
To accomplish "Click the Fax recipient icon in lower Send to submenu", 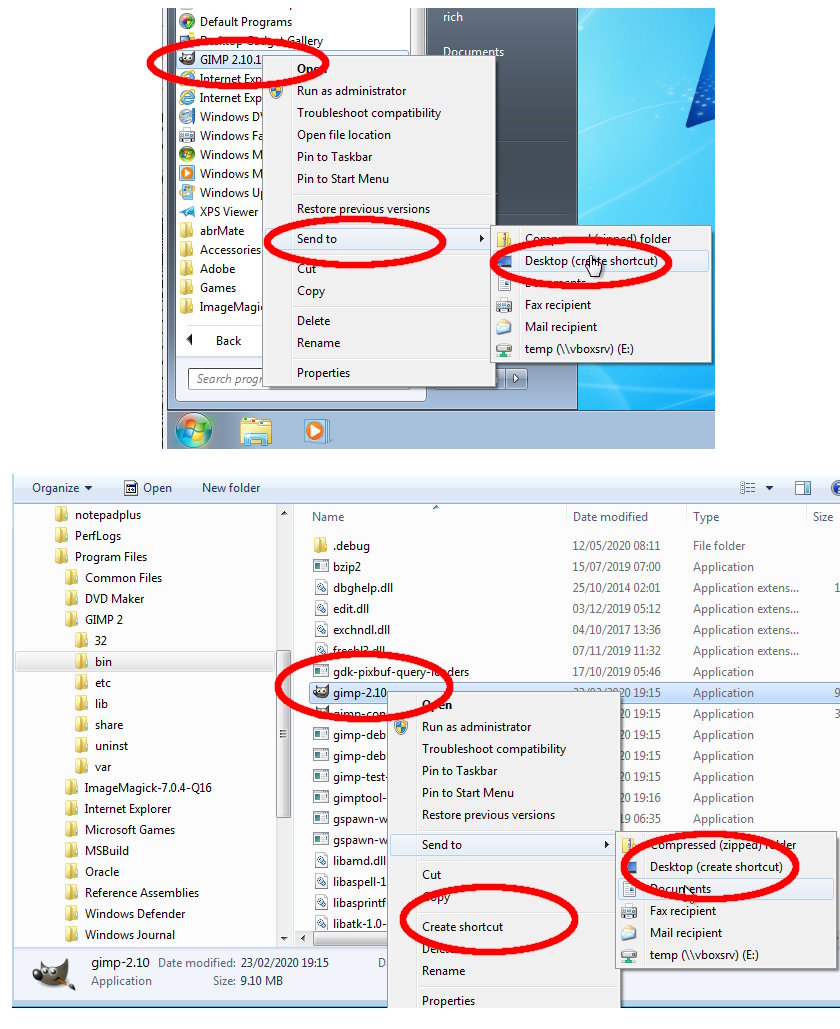I will pos(629,911).
